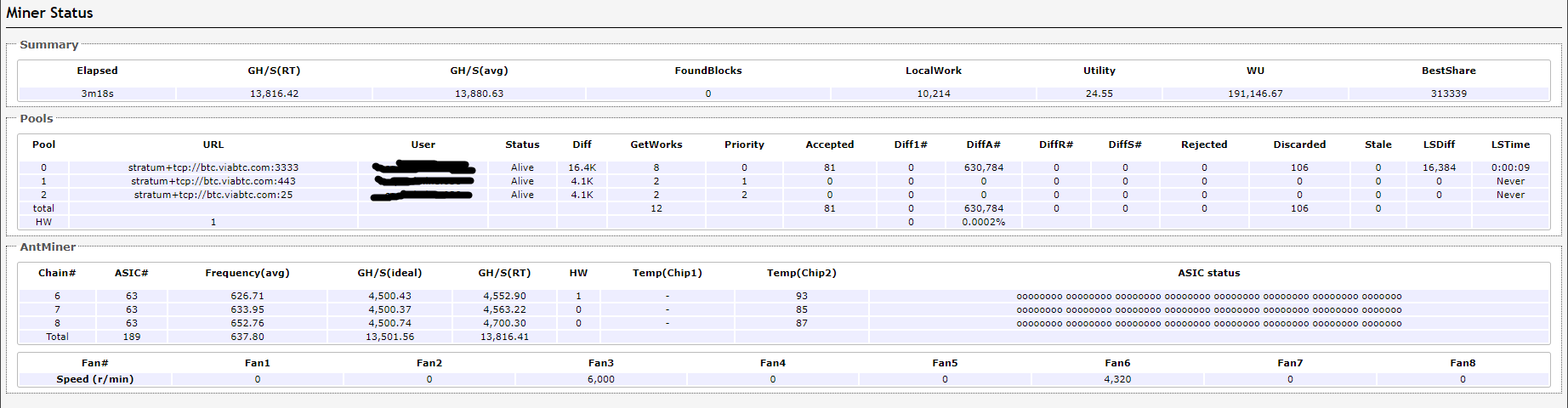Click the BestShare value 313339
The width and height of the screenshot is (1568, 408).
(x=1448, y=93)
